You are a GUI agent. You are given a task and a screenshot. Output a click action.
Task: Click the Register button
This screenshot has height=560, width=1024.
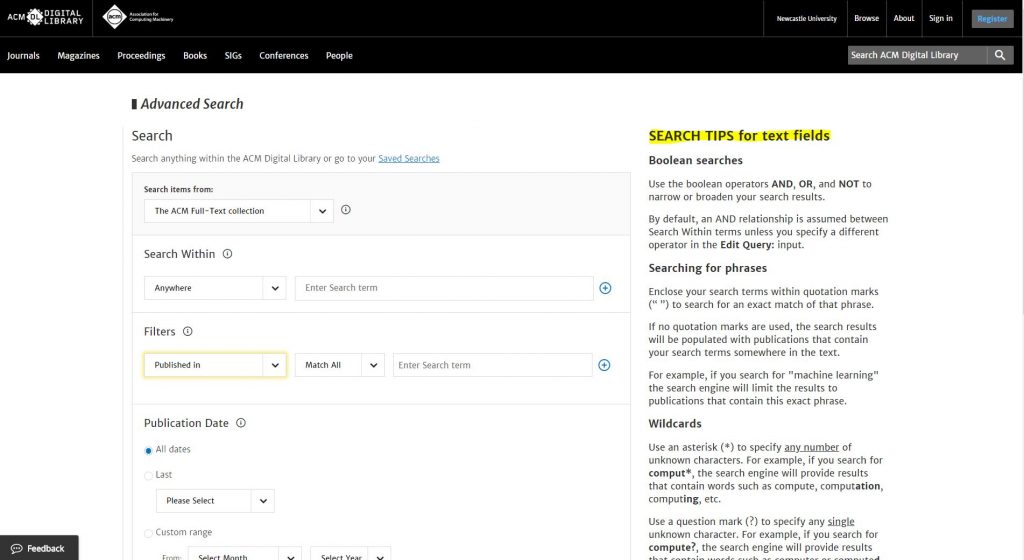(992, 18)
